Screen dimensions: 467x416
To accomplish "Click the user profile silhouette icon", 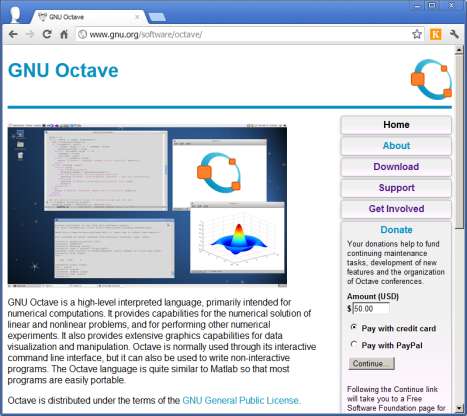I will (x=15, y=14).
